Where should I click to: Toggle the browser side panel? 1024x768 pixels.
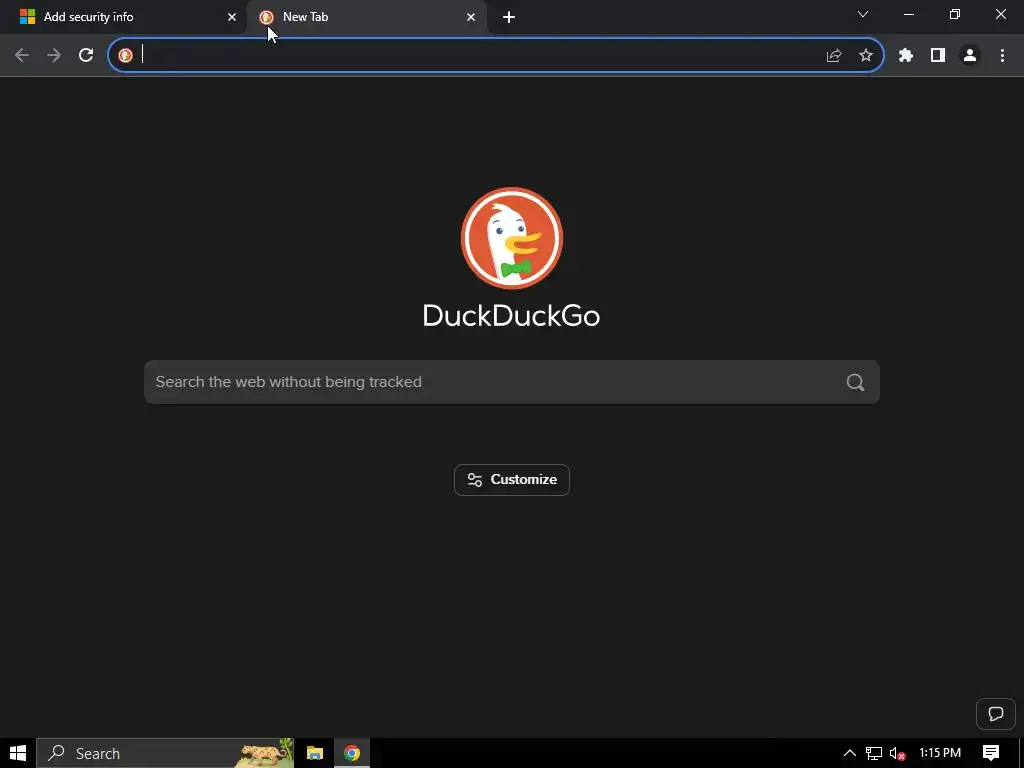pos(938,56)
